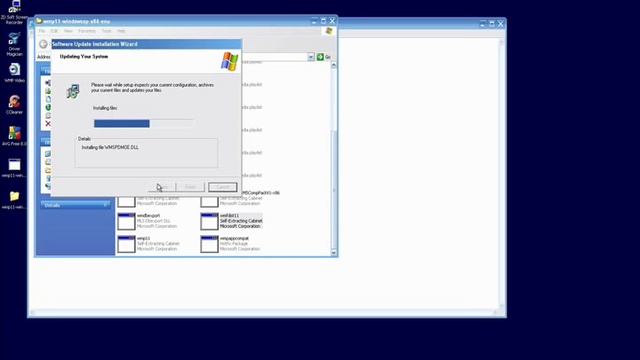Select the wmdbexport file icon
640x360 pixels.
[126, 221]
